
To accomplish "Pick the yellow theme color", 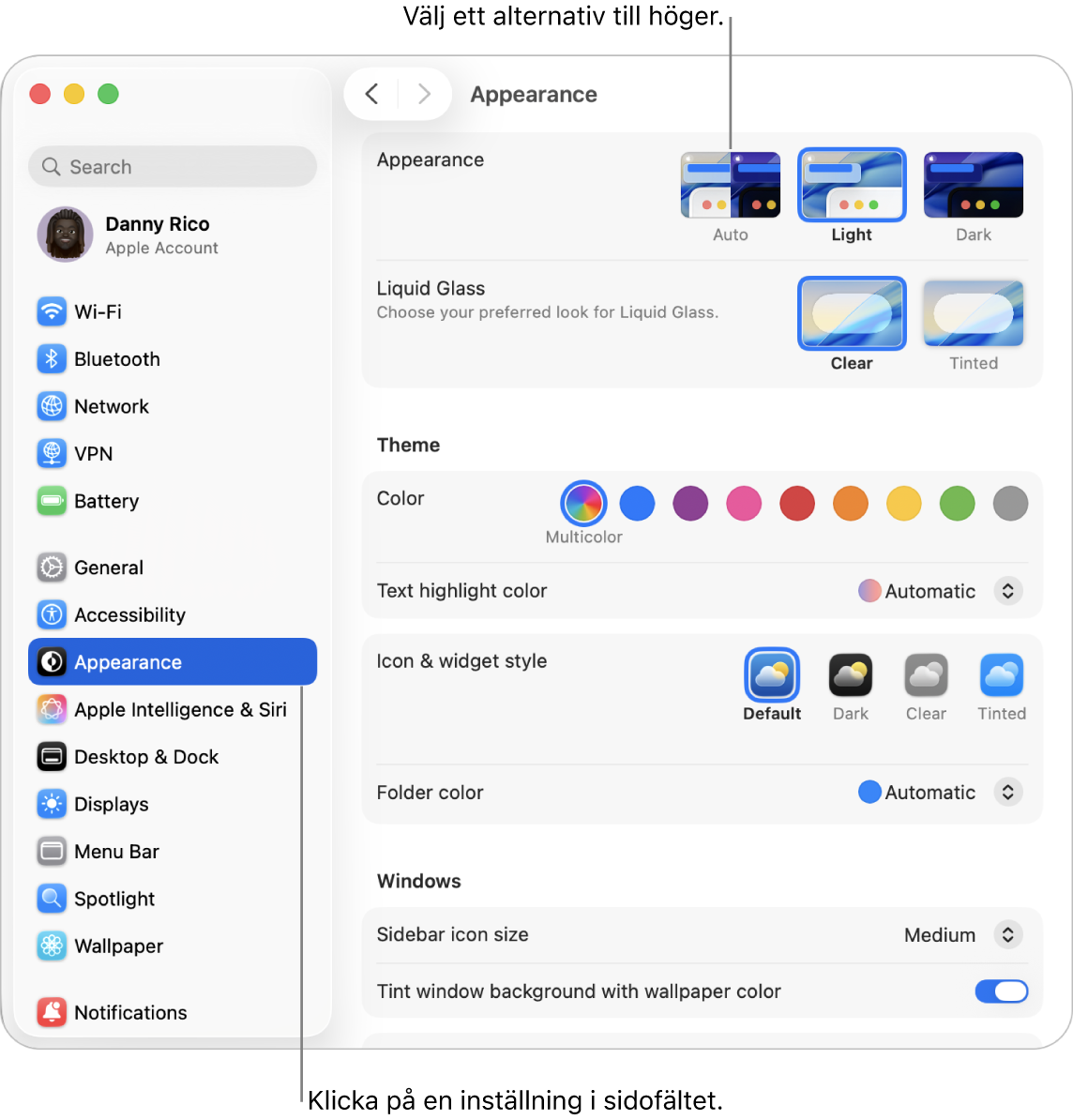I will (x=903, y=504).
